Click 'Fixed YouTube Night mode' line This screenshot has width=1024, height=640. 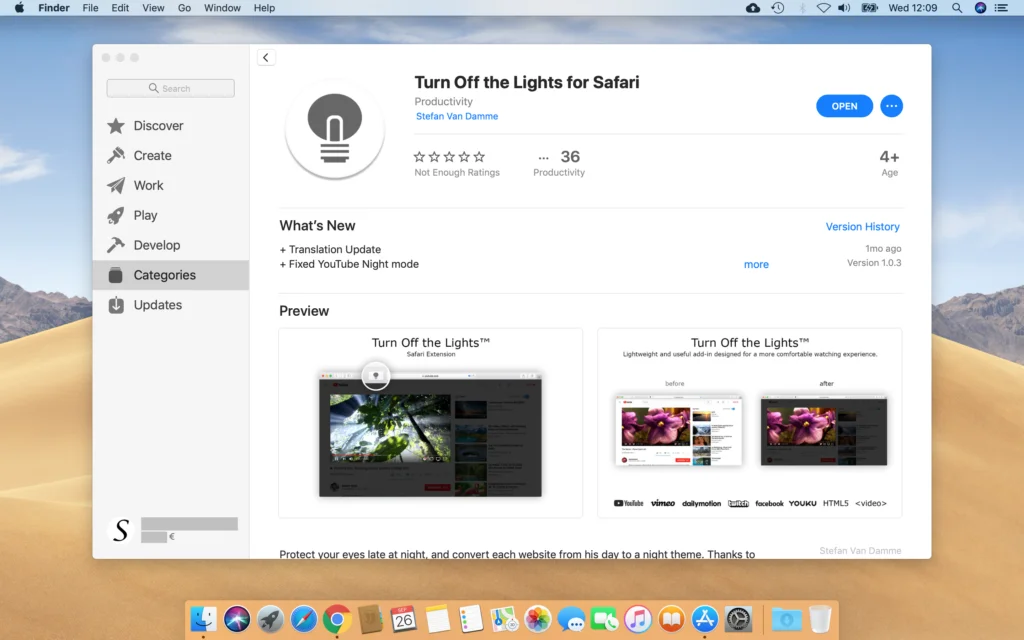click(x=349, y=264)
